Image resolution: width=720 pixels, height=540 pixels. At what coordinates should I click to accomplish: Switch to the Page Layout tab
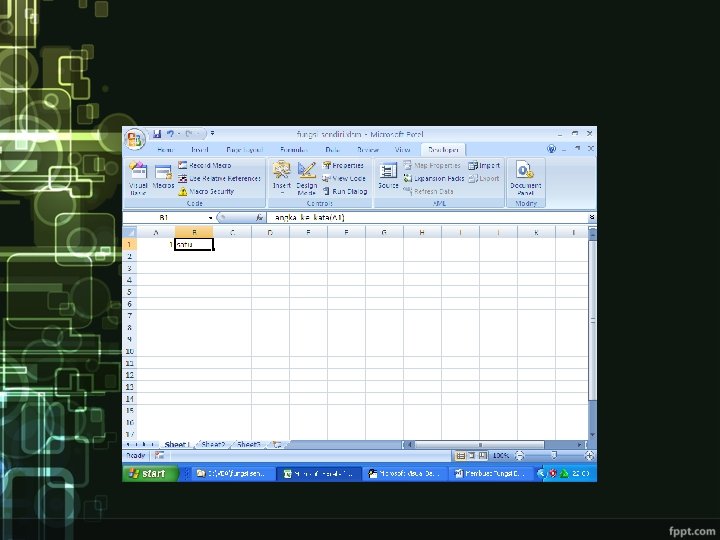pyautogui.click(x=244, y=150)
